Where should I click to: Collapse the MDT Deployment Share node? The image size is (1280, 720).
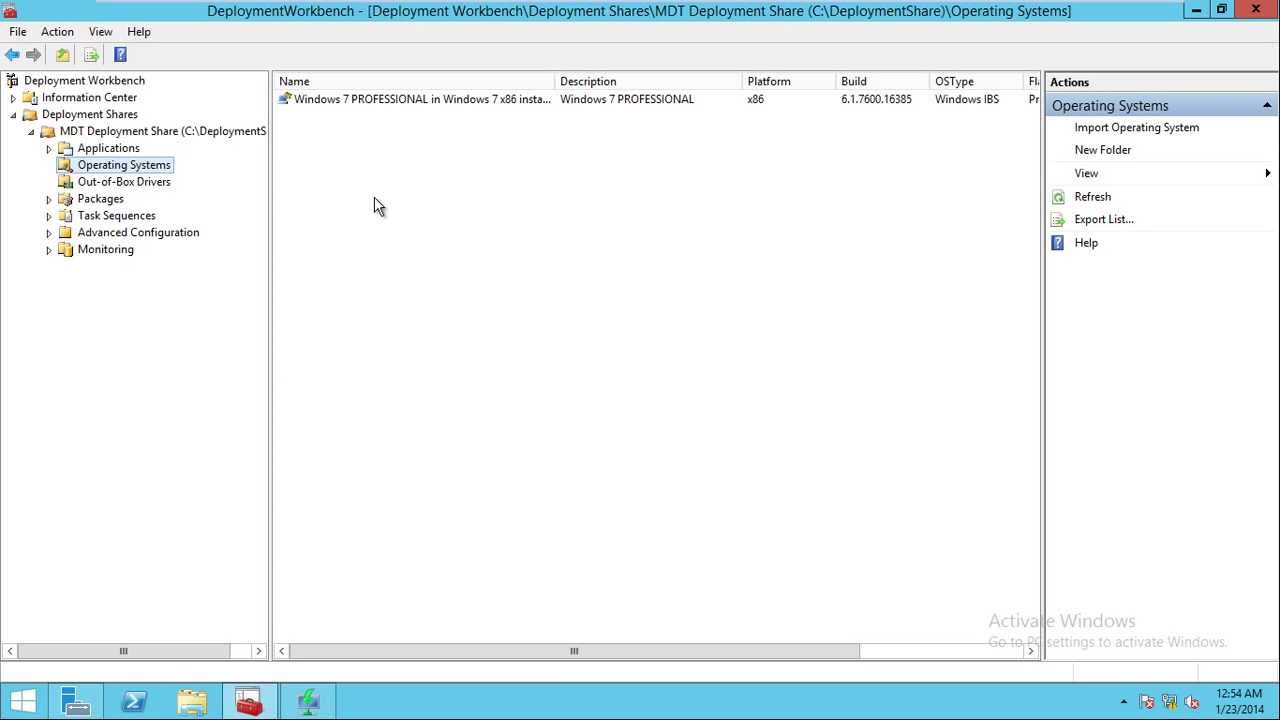point(31,132)
